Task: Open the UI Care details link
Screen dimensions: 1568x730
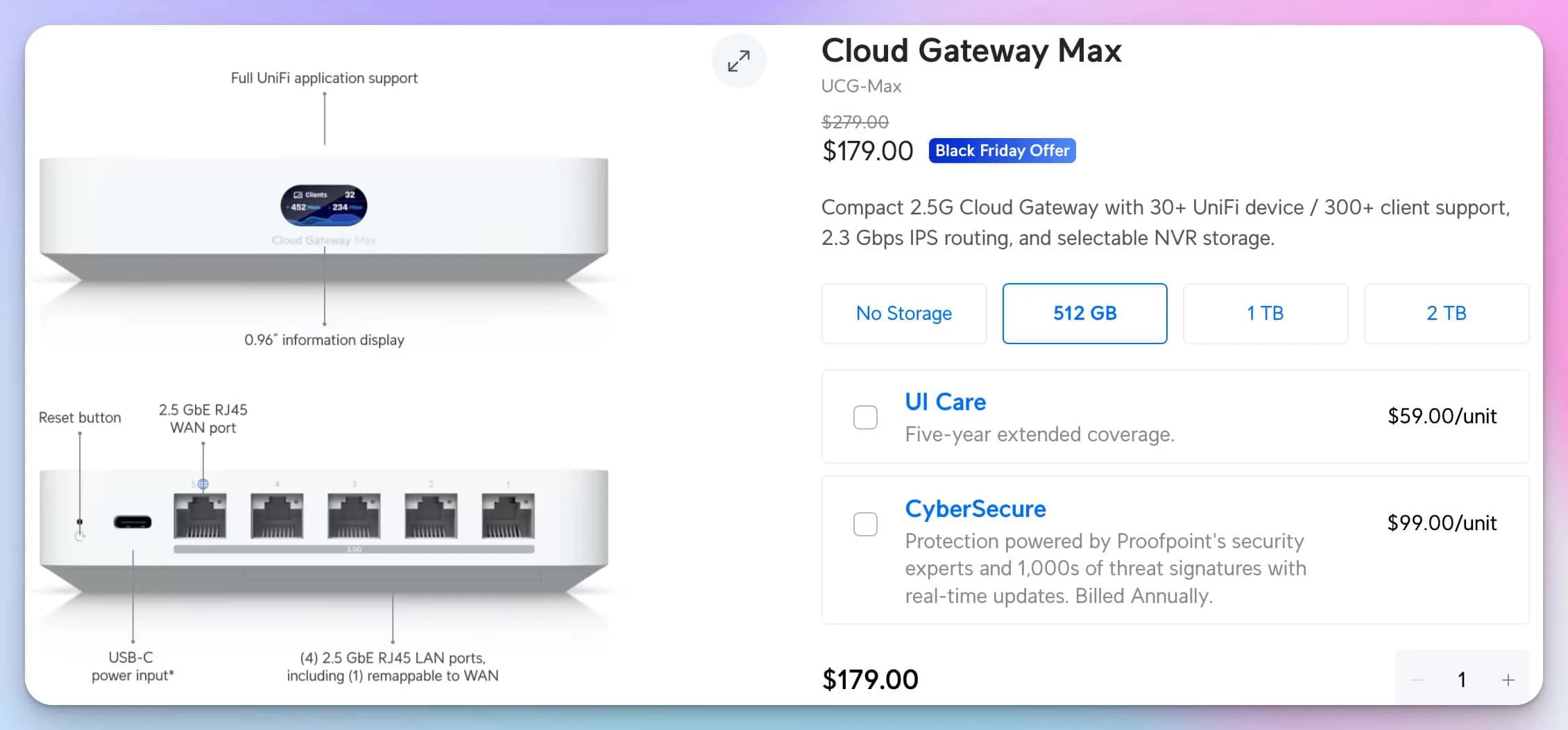Action: [944, 402]
